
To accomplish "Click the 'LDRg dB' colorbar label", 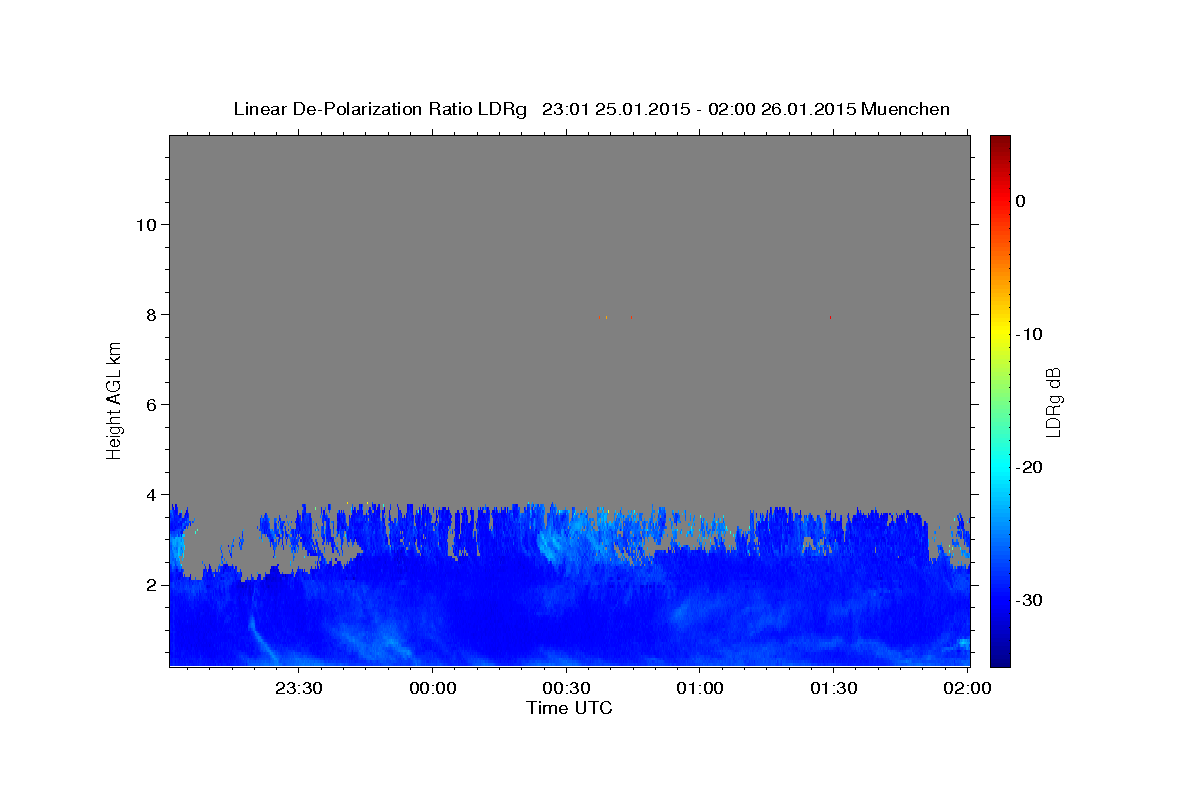I will click(1053, 401).
